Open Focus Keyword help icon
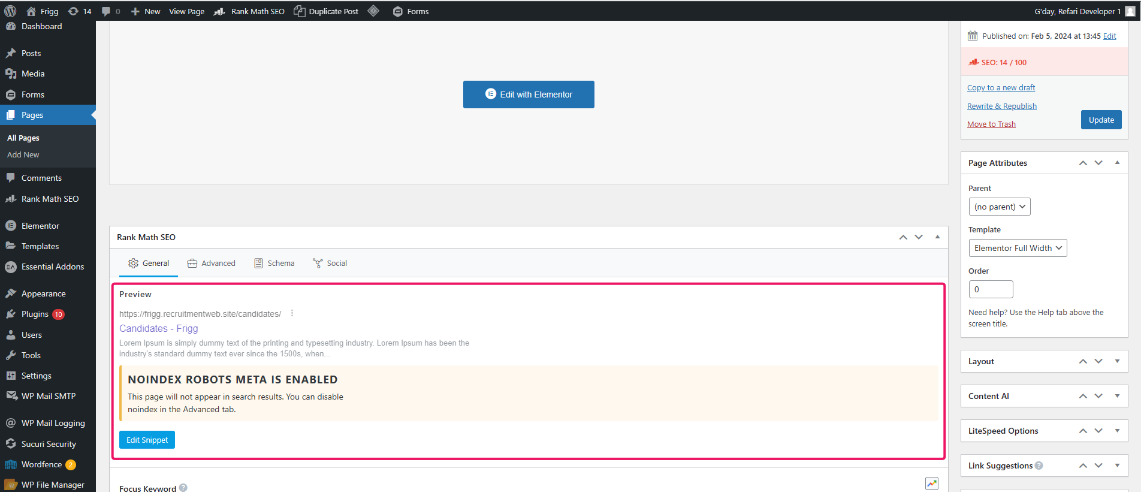The height and width of the screenshot is (492, 1141). pyautogui.click(x=183, y=488)
